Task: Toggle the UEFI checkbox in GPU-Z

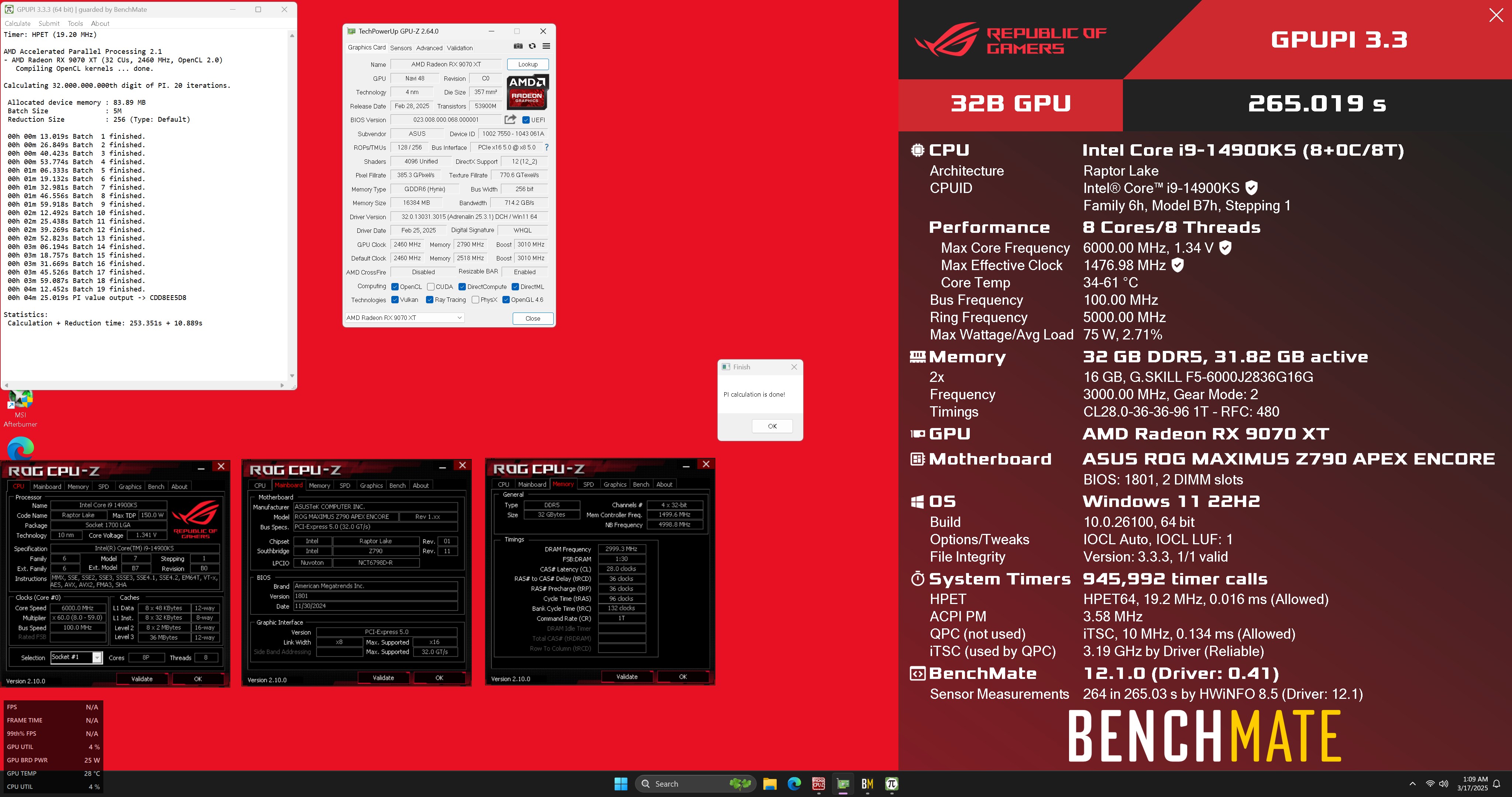Action: tap(526, 120)
